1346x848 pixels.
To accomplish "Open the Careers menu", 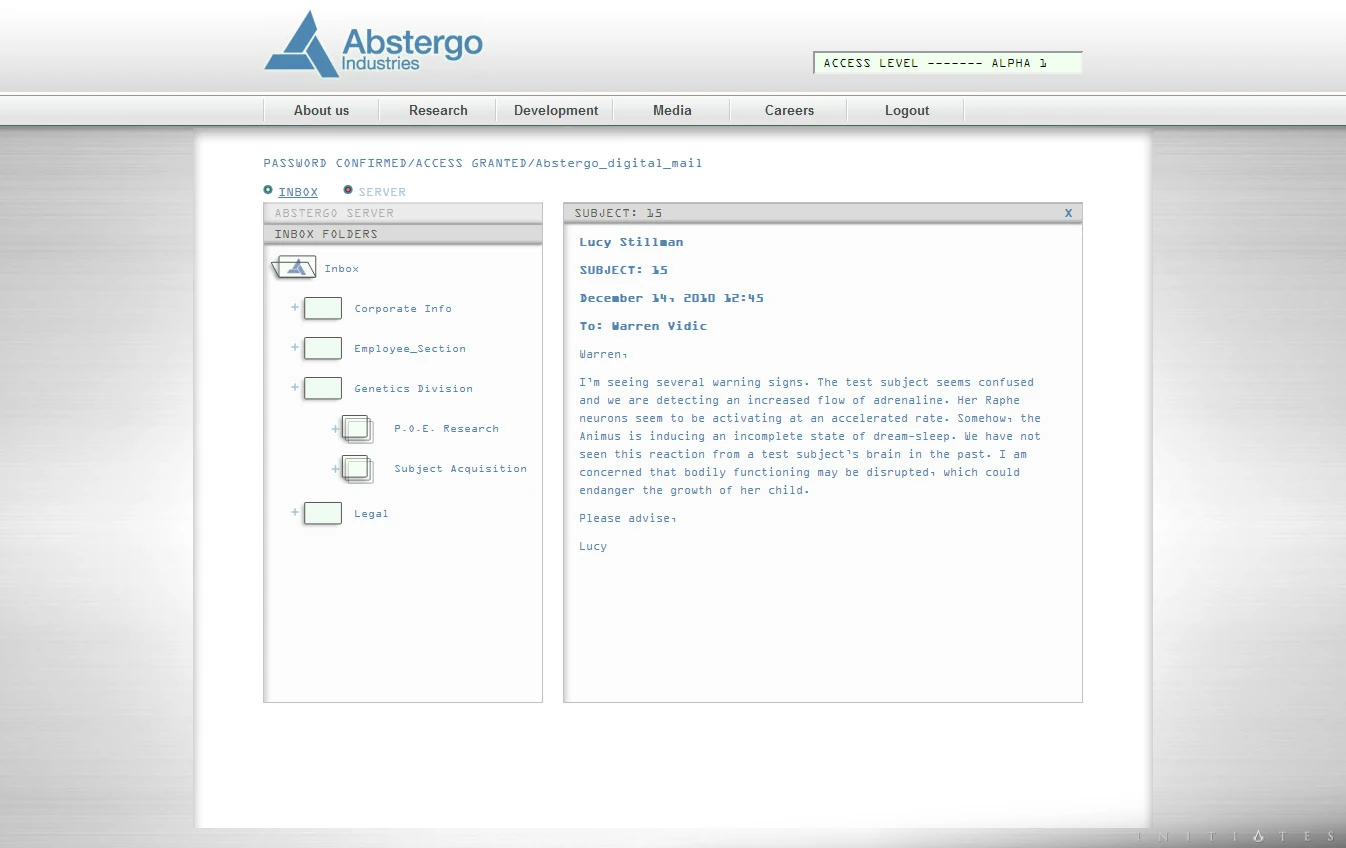I will pos(789,110).
